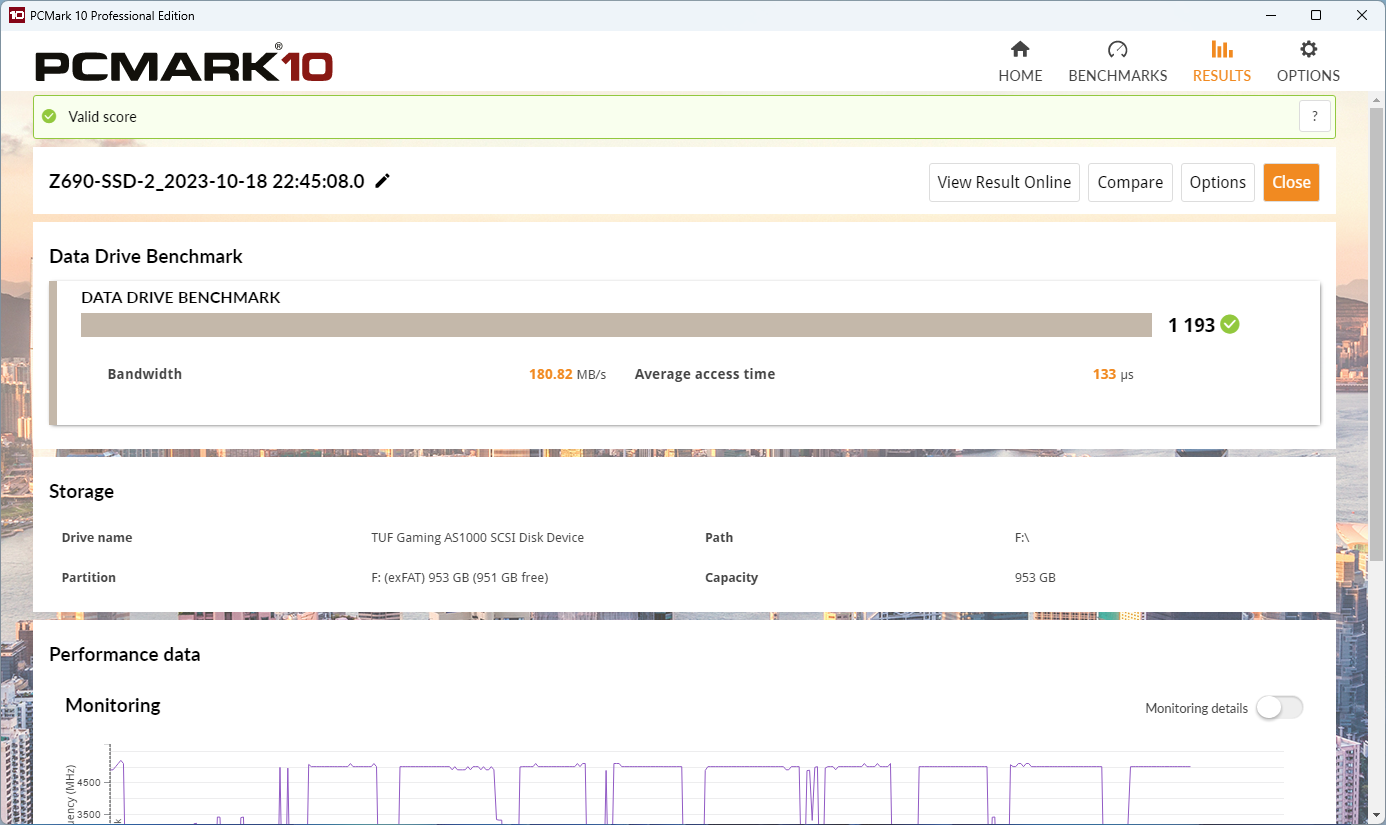
Task: Click the bandwidth value 180.82 MB/s
Action: 567,374
